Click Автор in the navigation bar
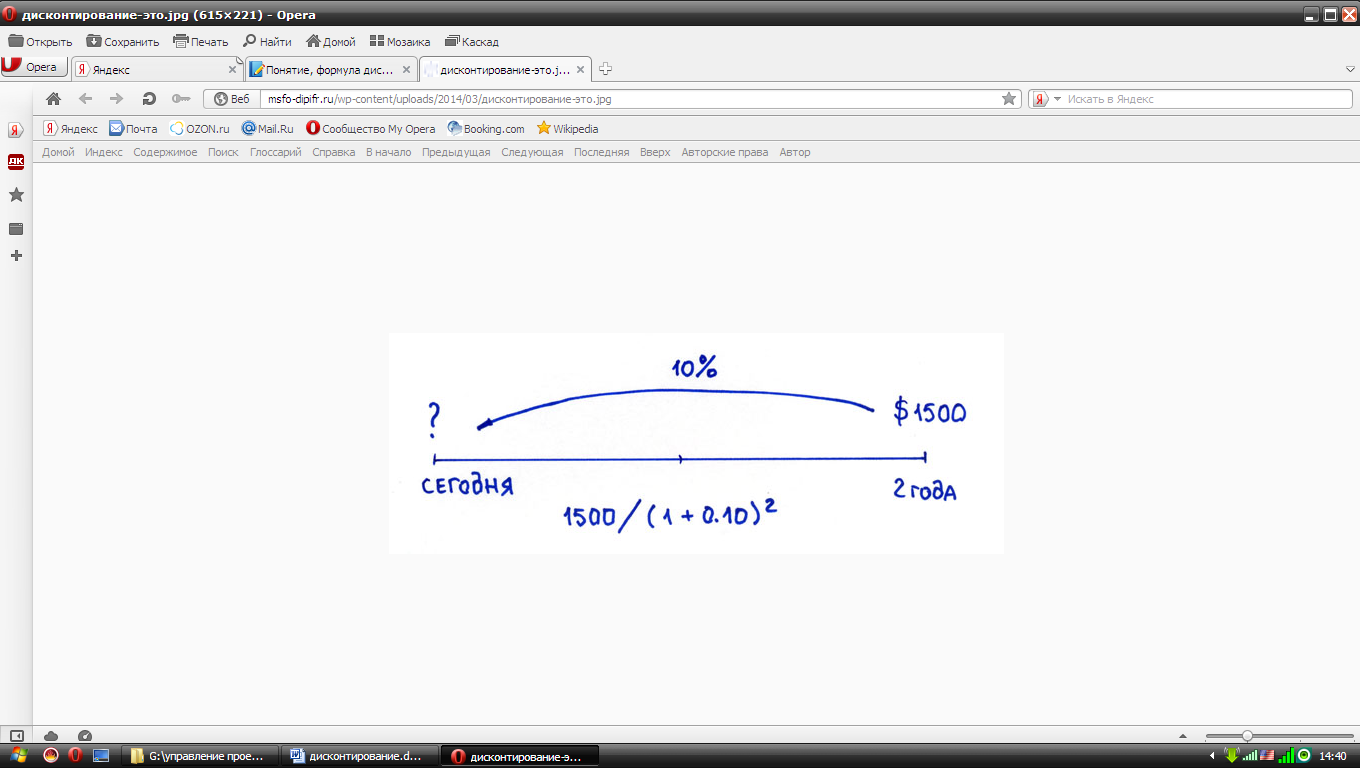The width and height of the screenshot is (1360, 768). pyautogui.click(x=795, y=152)
